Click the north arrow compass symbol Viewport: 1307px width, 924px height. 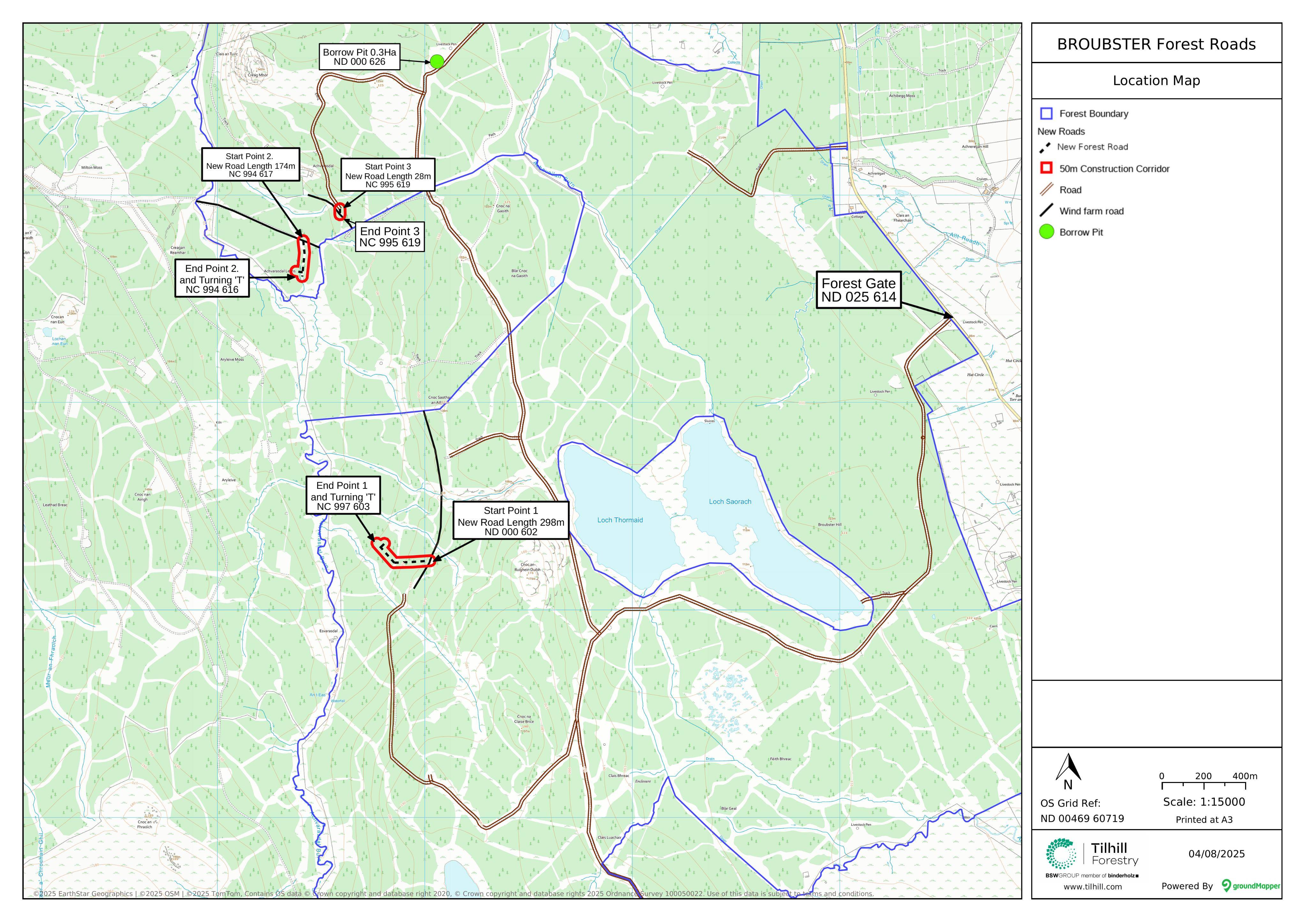pos(1068,771)
